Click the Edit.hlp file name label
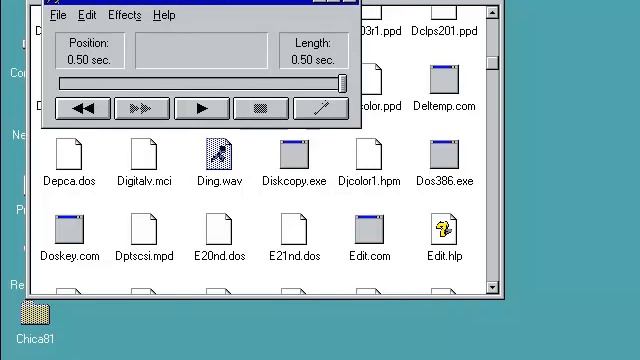This screenshot has width=640, height=360. coord(444,256)
